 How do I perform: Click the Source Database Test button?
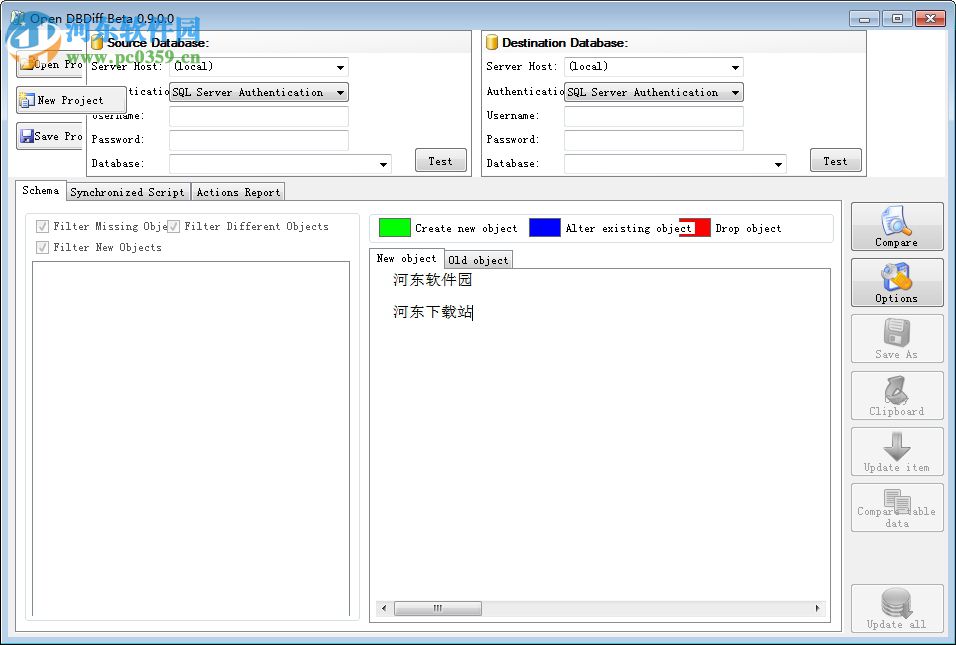pyautogui.click(x=440, y=160)
